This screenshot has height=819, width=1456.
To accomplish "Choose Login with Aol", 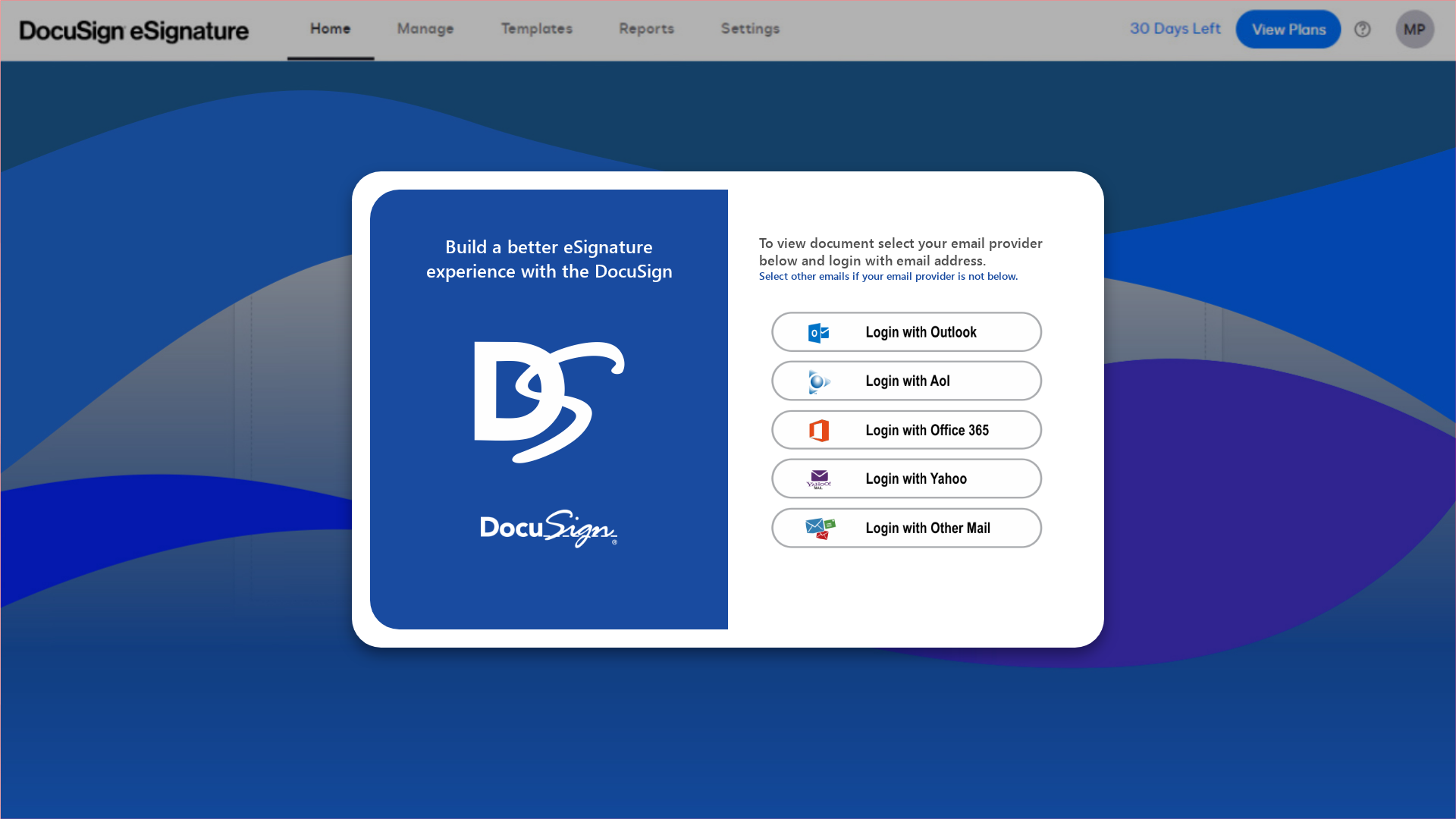I will tap(907, 381).
